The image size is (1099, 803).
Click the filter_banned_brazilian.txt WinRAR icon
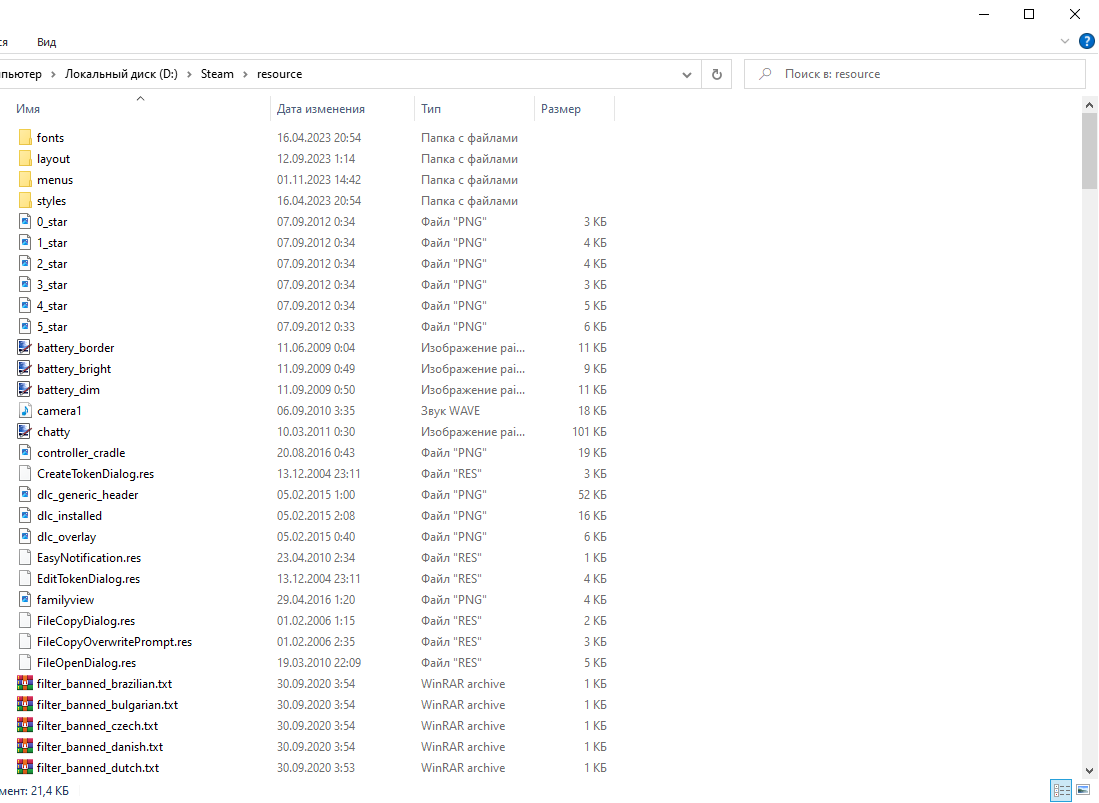[x=25, y=683]
